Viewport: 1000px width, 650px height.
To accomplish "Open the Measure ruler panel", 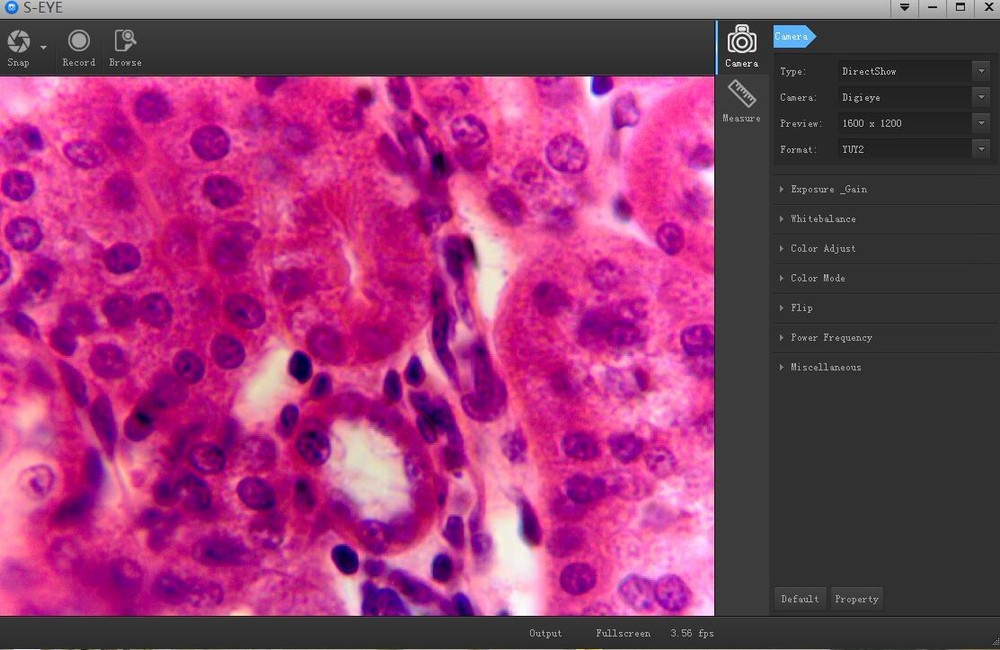I will click(741, 101).
